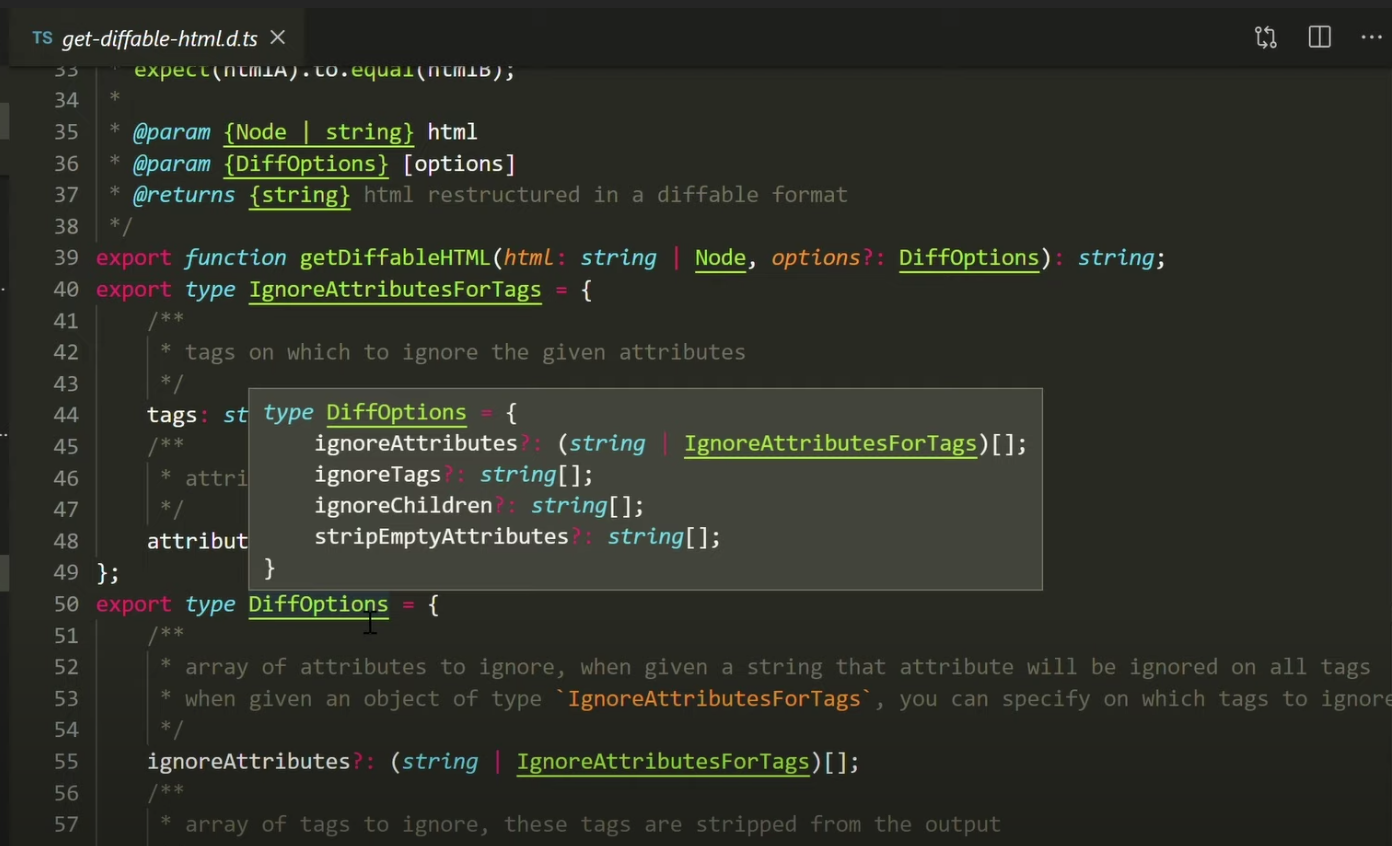Click DiffOptions type in line 39 signature

coord(969,258)
